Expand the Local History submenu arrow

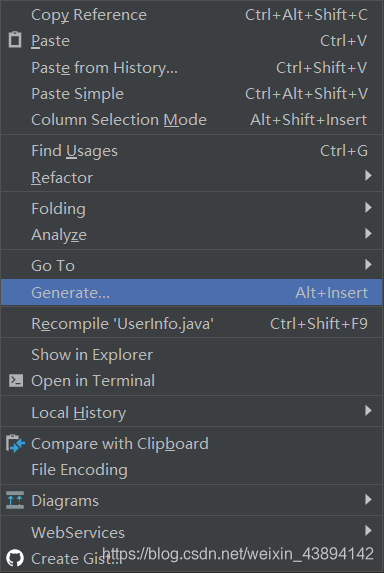[368, 411]
